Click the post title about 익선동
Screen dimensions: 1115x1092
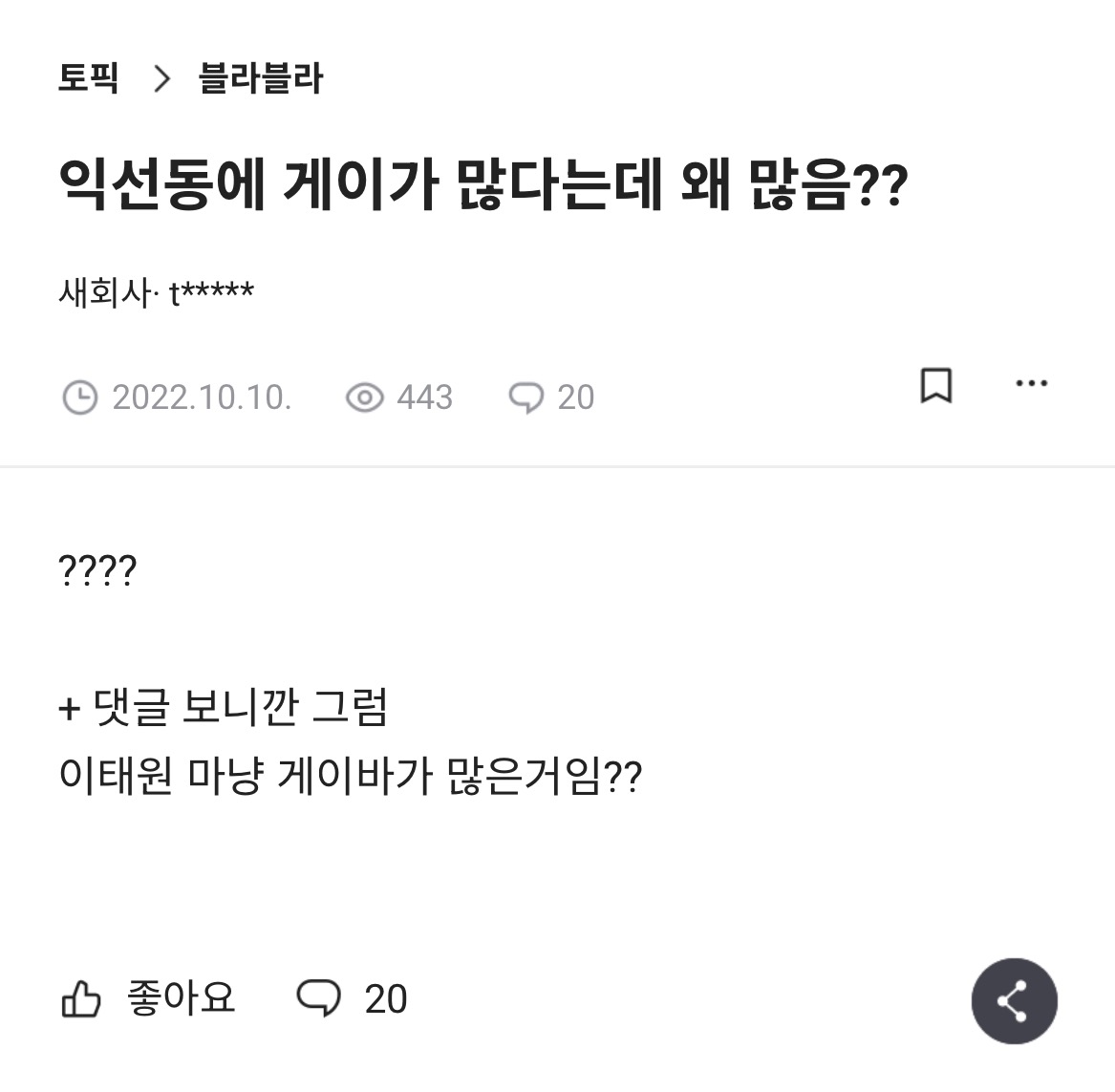[482, 186]
